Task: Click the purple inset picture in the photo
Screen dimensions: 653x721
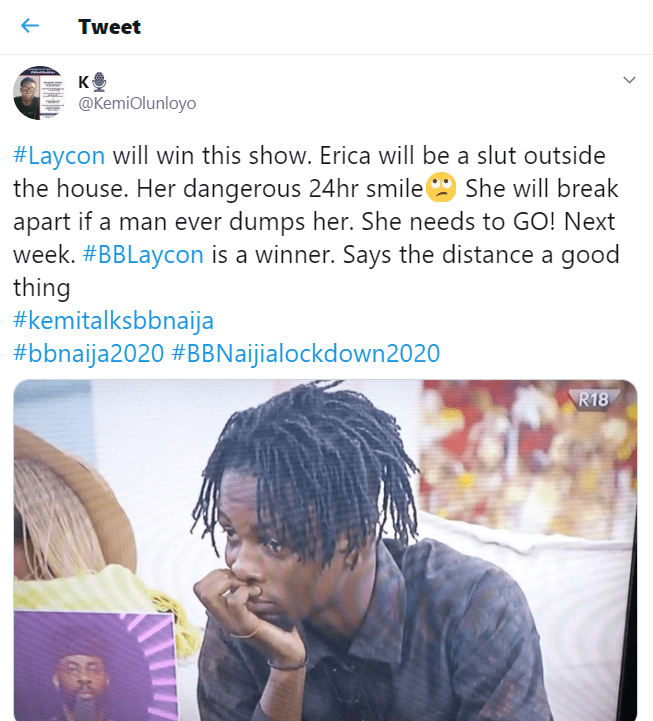Action: coord(94,666)
